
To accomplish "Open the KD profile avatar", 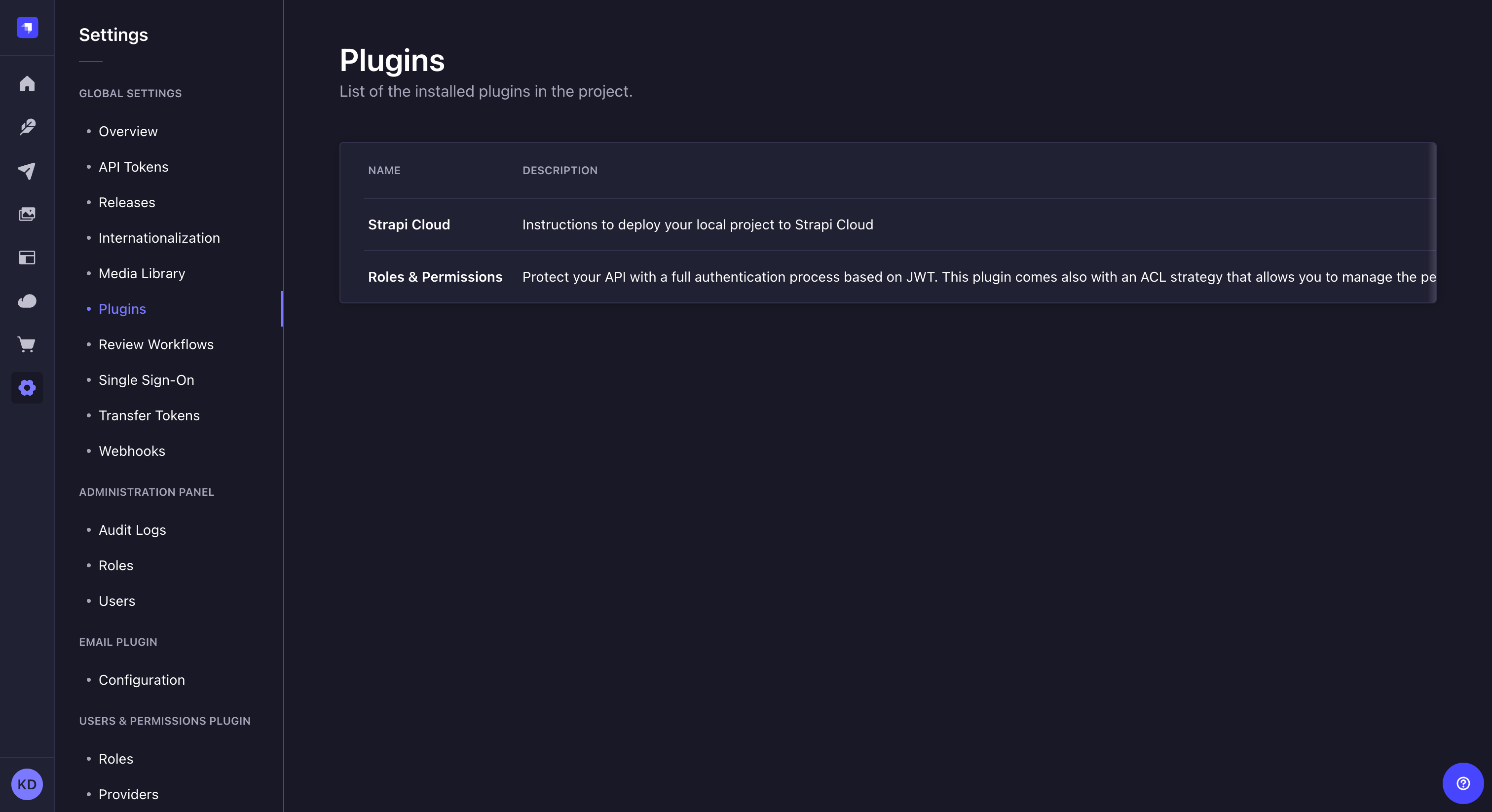I will (x=27, y=784).
